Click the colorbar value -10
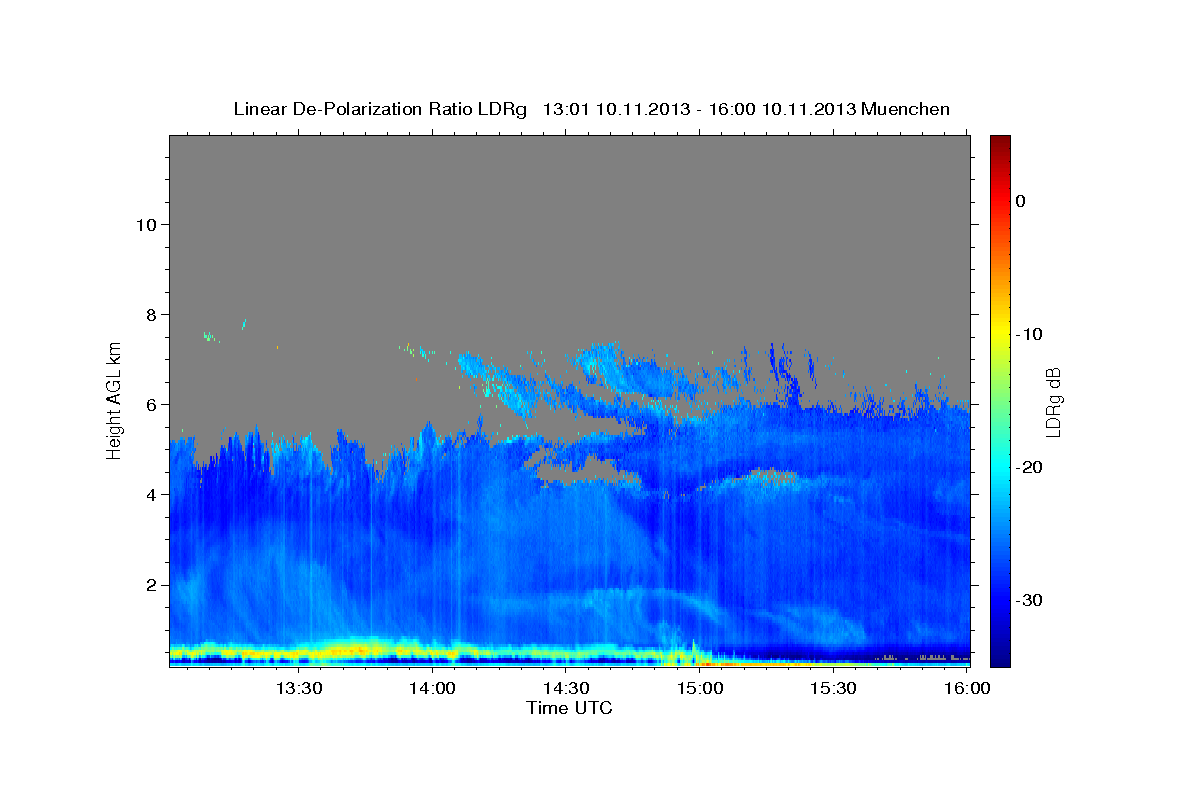Viewport: 1200px width, 800px height. click(x=1030, y=334)
